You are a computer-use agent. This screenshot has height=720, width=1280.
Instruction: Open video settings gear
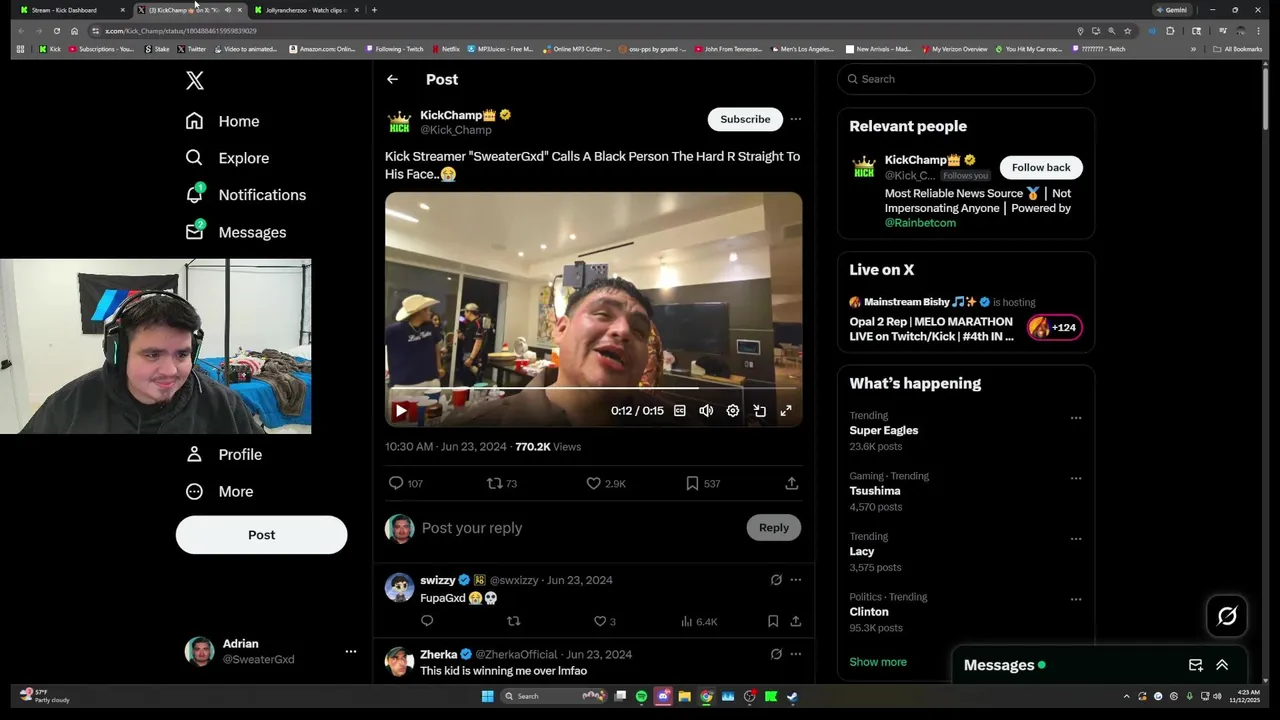tap(733, 410)
